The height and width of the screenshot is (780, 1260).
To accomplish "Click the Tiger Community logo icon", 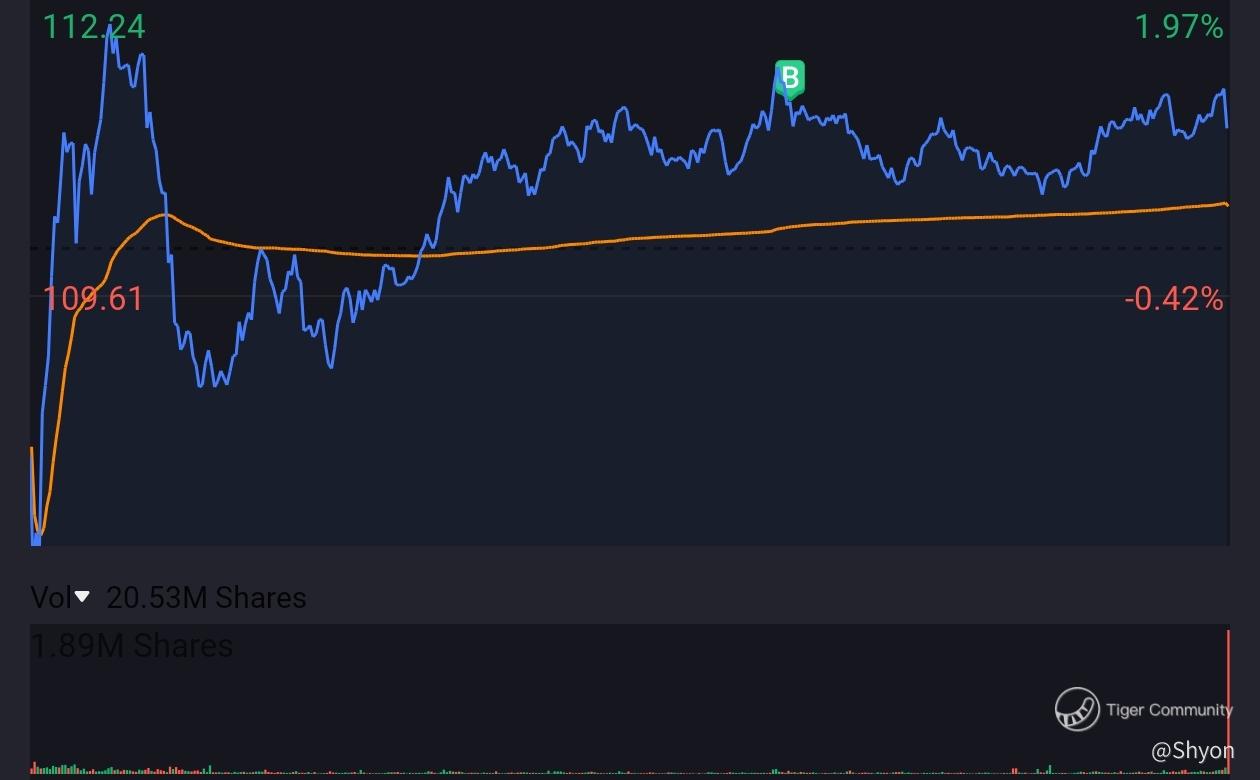I will tap(1077, 709).
